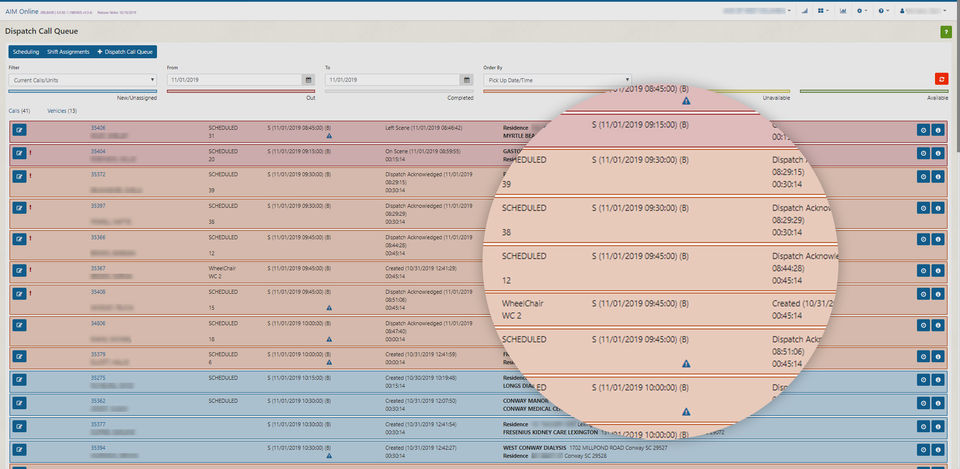Open call number 35372 link
The image size is (960, 469).
[98, 174]
